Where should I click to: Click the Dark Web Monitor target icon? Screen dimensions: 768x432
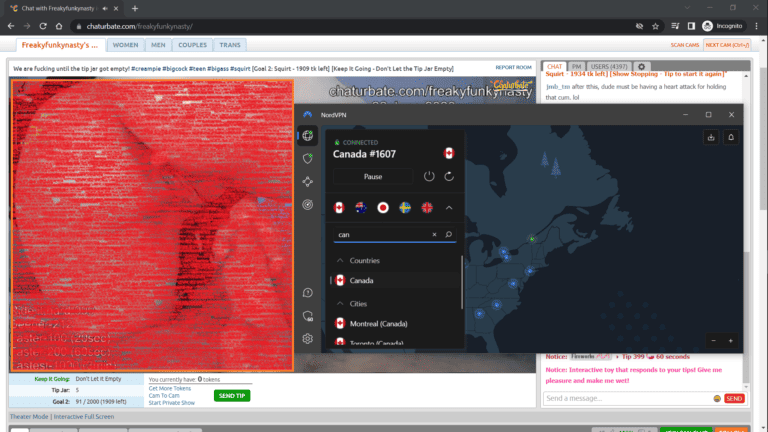[308, 204]
